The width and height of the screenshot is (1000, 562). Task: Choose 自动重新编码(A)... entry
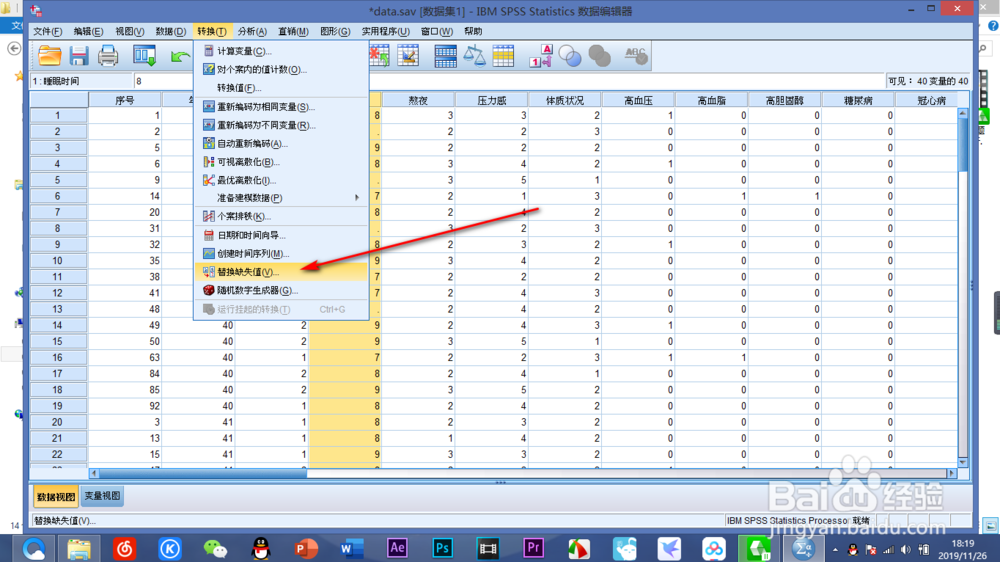[281, 144]
